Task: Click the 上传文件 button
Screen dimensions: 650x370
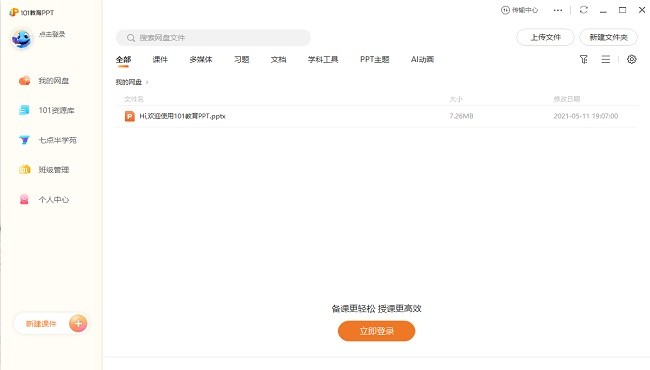Action: coord(546,37)
